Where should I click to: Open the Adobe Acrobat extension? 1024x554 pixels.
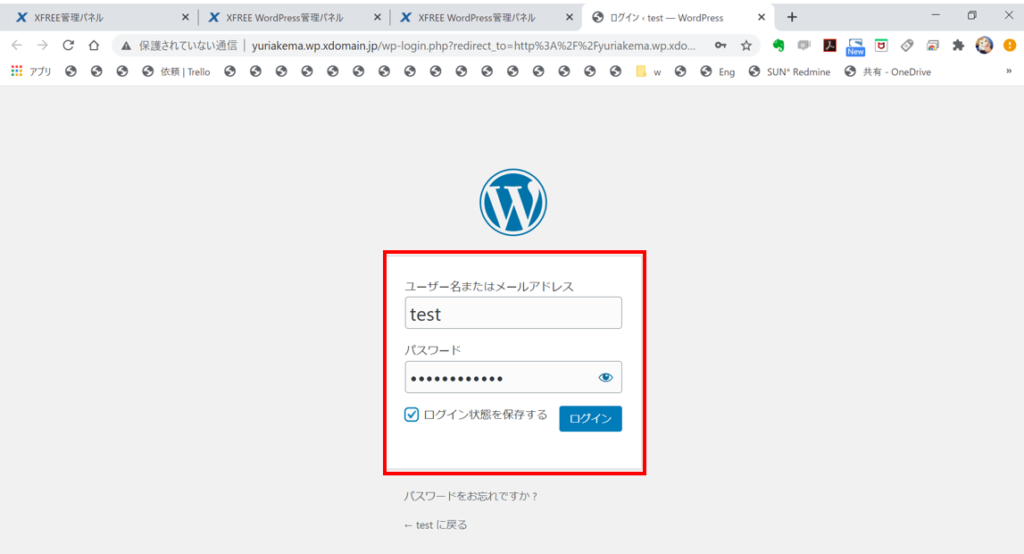[x=829, y=45]
